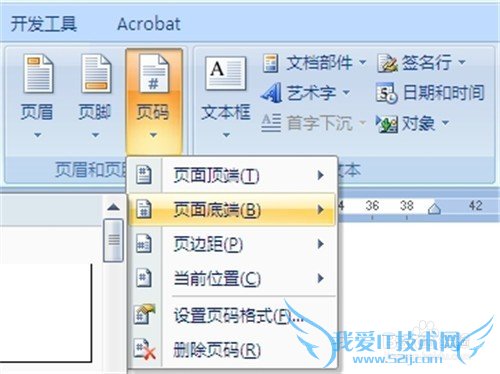This screenshot has width=500, height=374.
Task: Click the 当前位置 menu icon
Action: pyautogui.click(x=144, y=278)
